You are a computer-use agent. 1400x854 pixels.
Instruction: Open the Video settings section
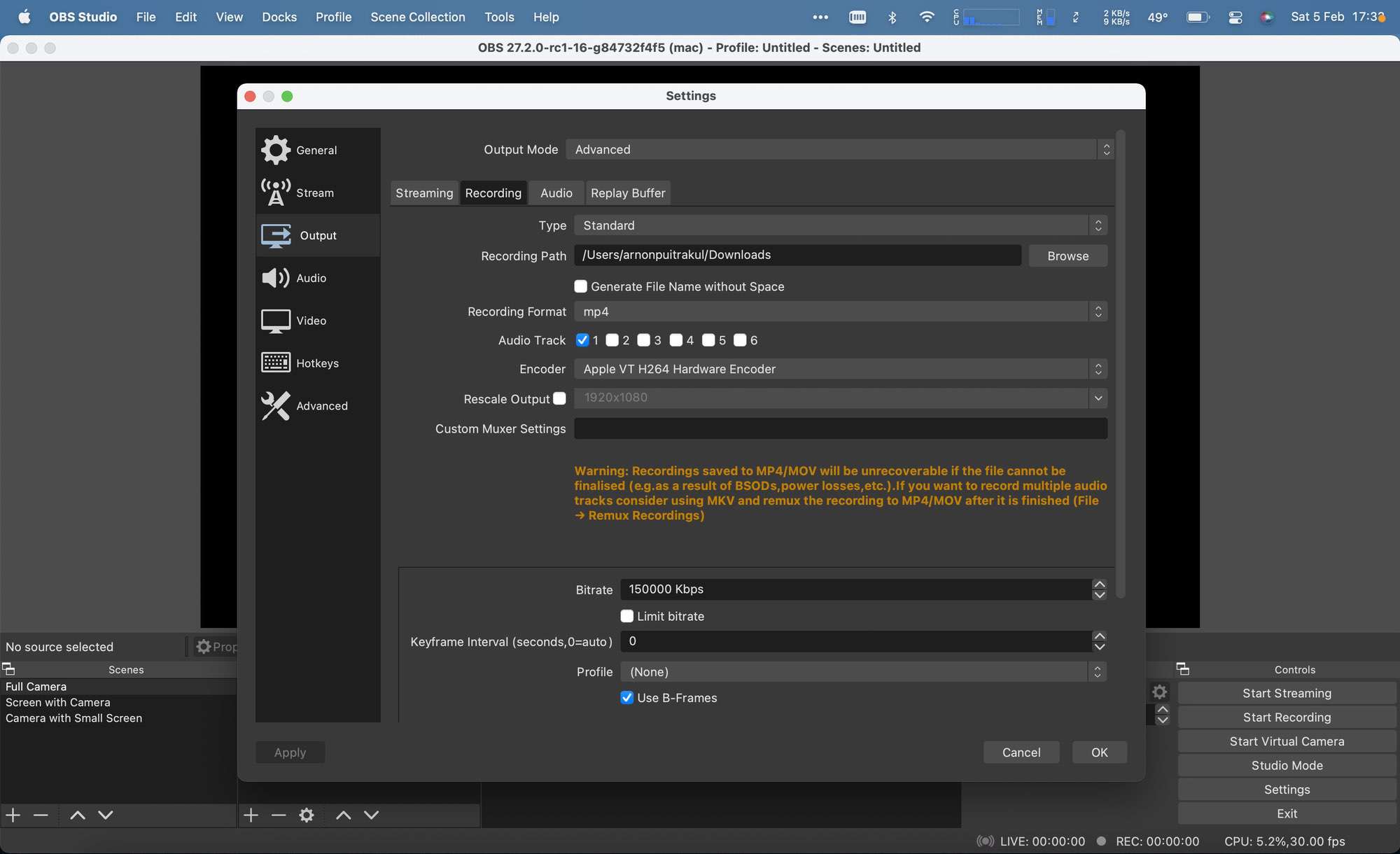click(x=318, y=321)
